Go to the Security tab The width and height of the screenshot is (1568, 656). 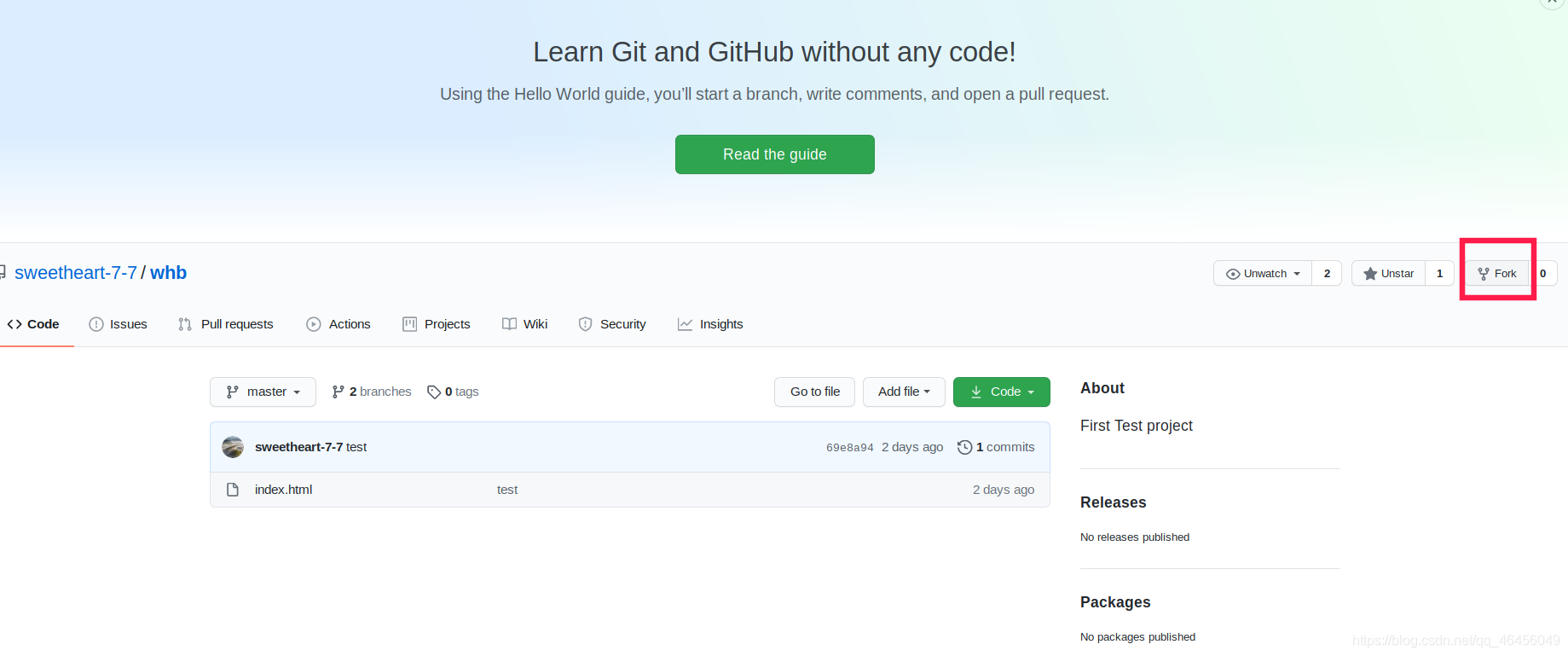(612, 324)
